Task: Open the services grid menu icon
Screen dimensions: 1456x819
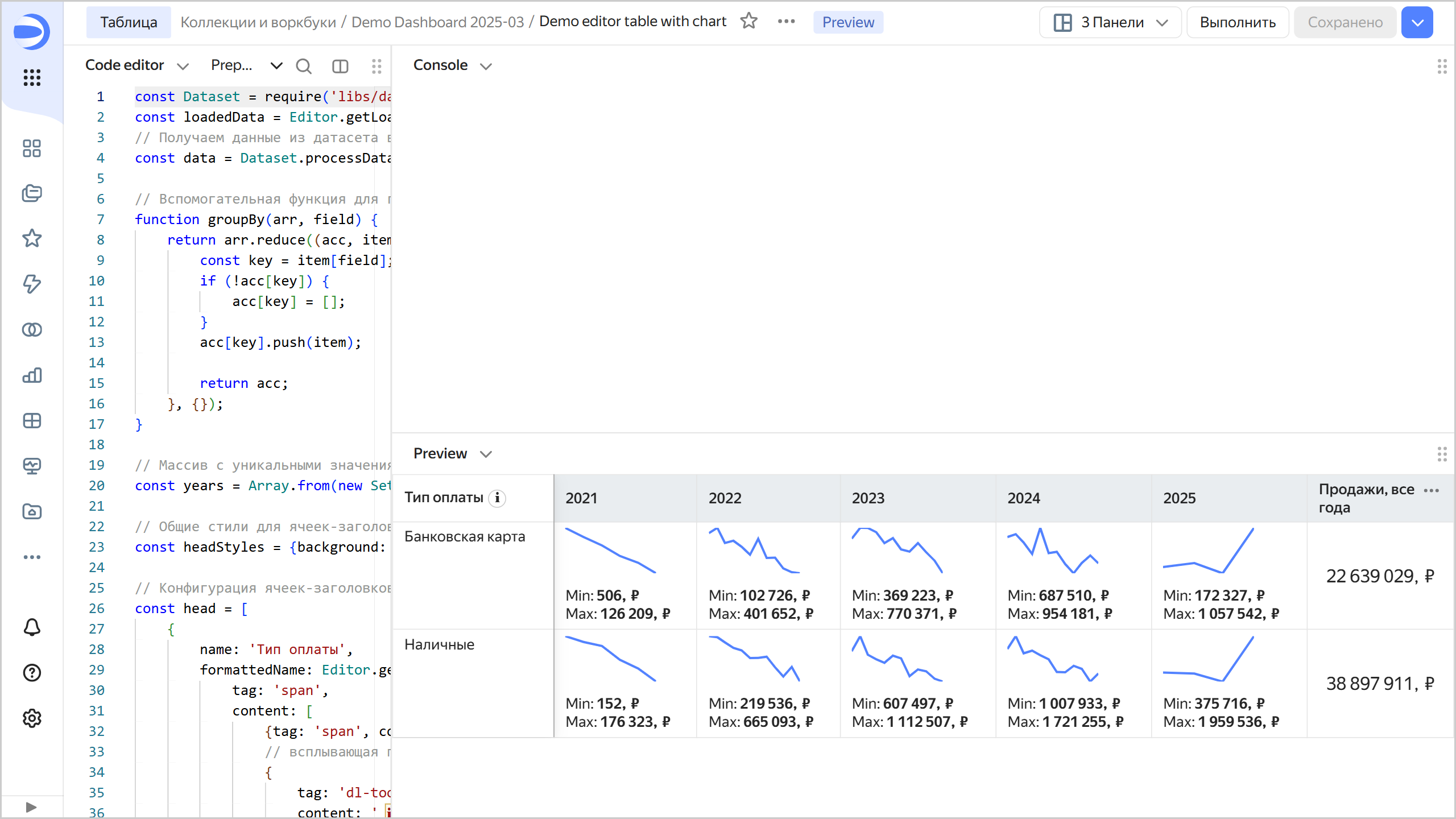Action: (x=32, y=77)
